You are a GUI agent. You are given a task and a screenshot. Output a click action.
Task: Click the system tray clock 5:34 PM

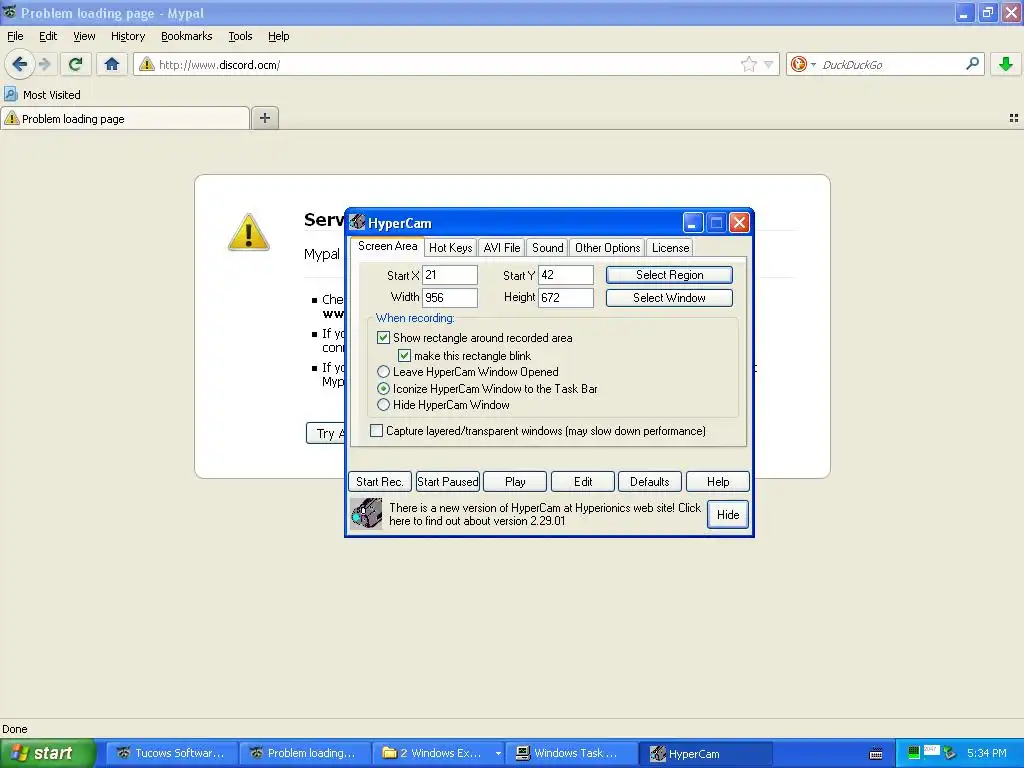[x=987, y=753]
